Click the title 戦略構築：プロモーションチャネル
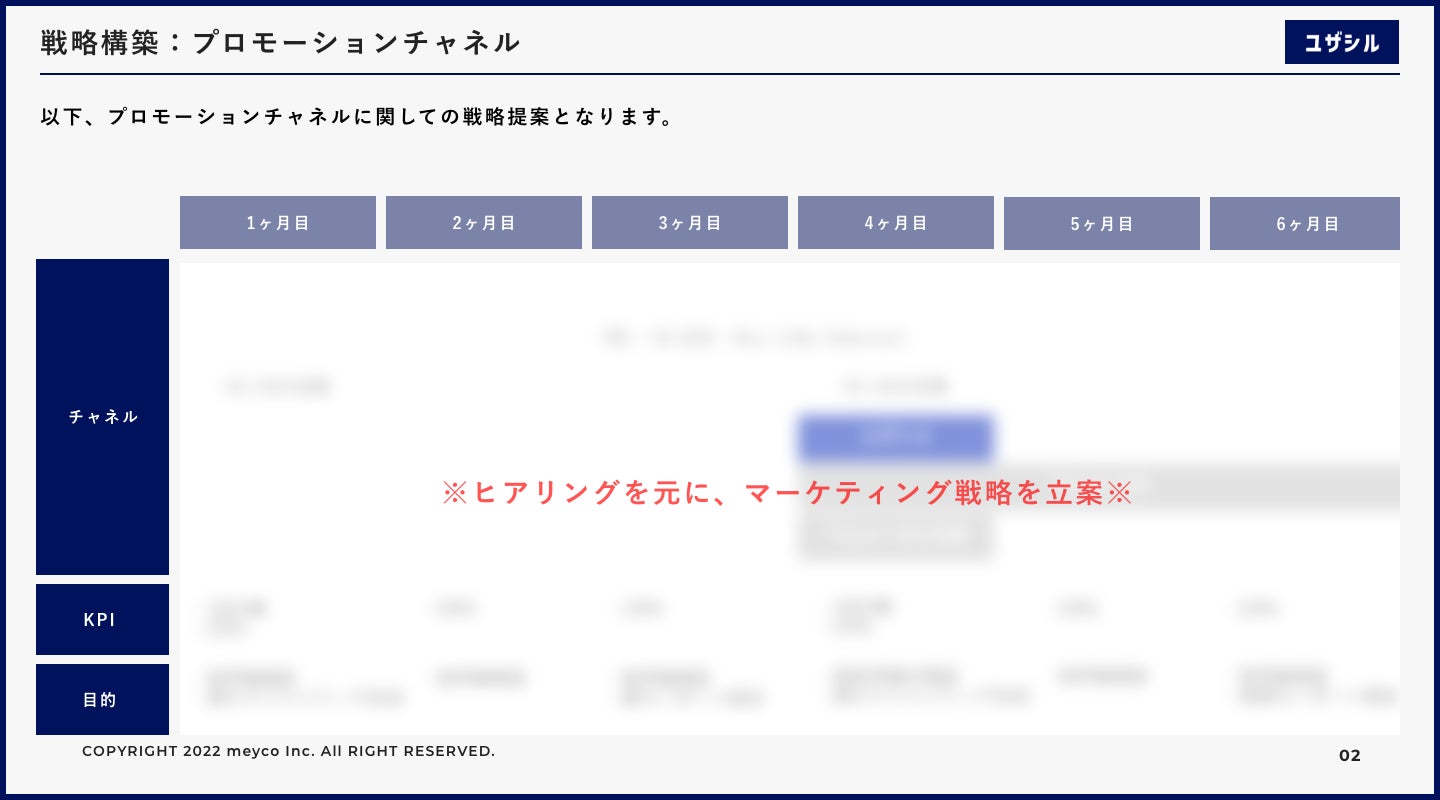The height and width of the screenshot is (800, 1440). click(x=281, y=42)
